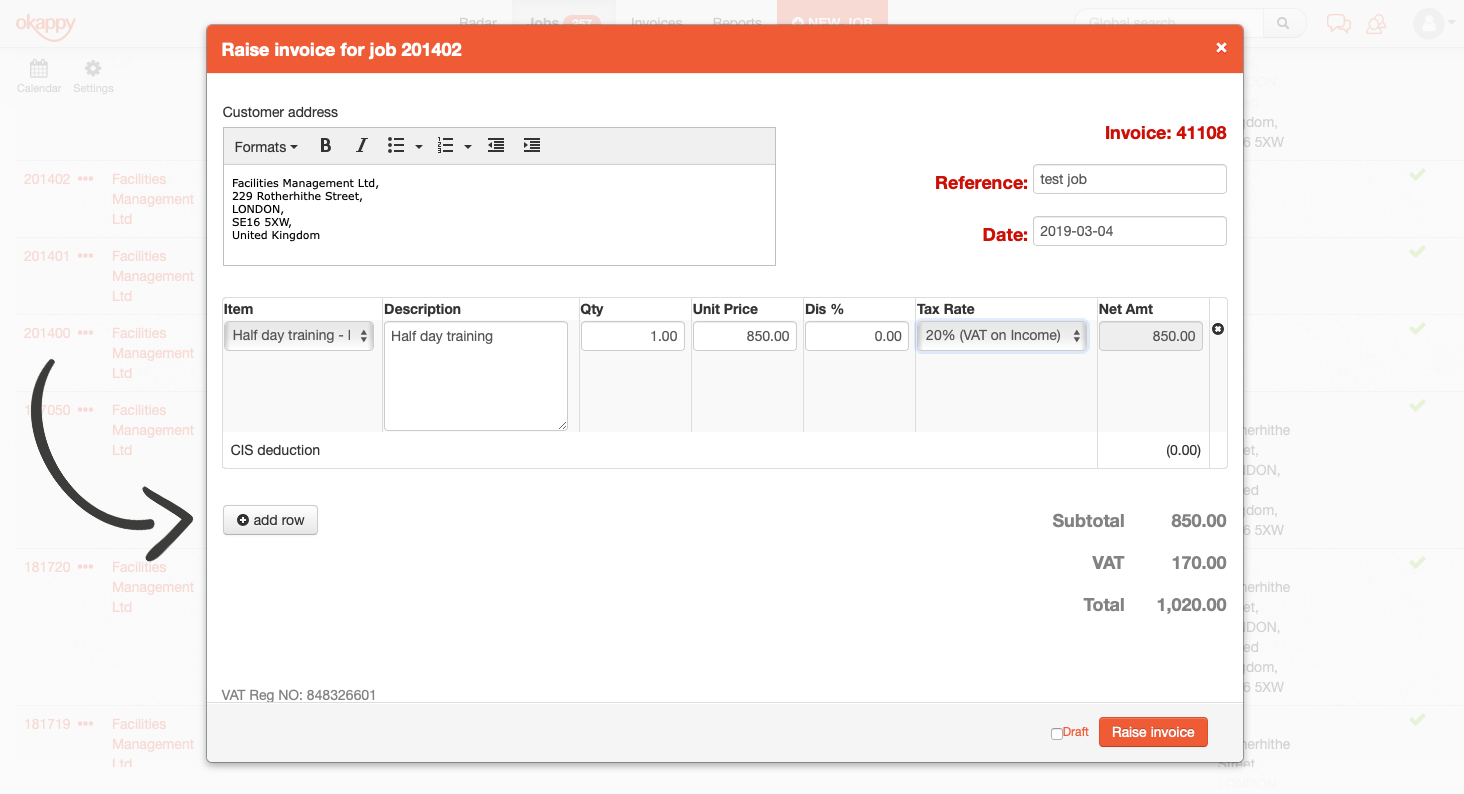
Task: Click the green checkmark on job 181720 row
Action: 1417,563
